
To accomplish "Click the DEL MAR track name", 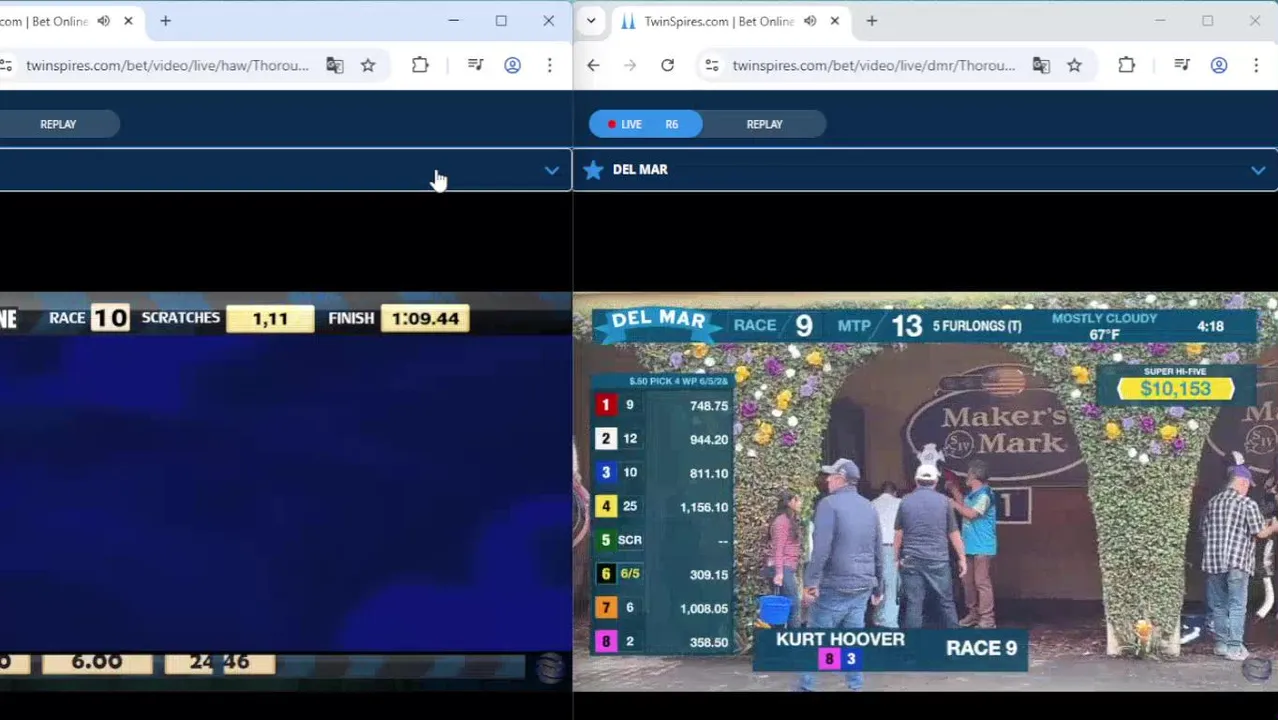I will (x=640, y=170).
